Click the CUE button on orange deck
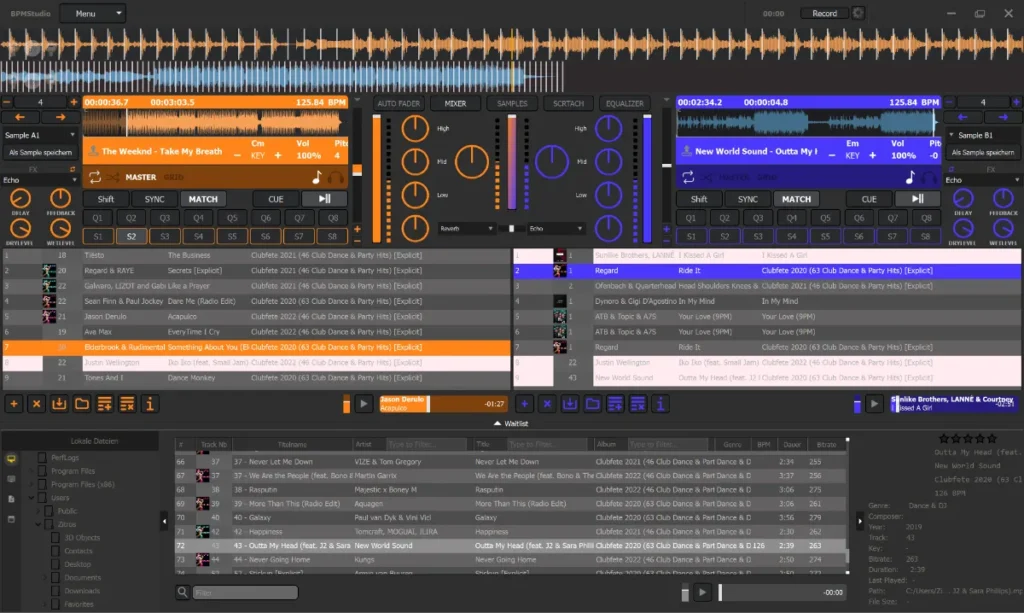 pos(276,199)
